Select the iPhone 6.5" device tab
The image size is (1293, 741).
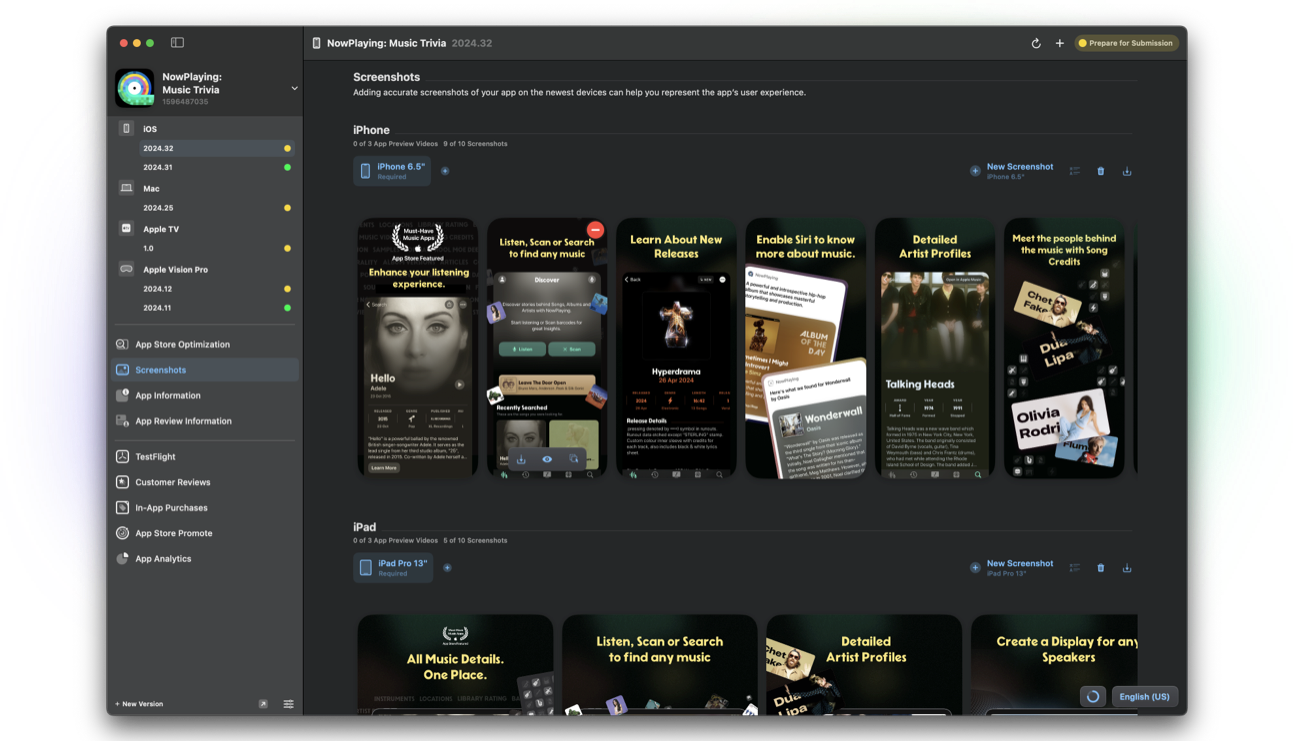click(392, 171)
